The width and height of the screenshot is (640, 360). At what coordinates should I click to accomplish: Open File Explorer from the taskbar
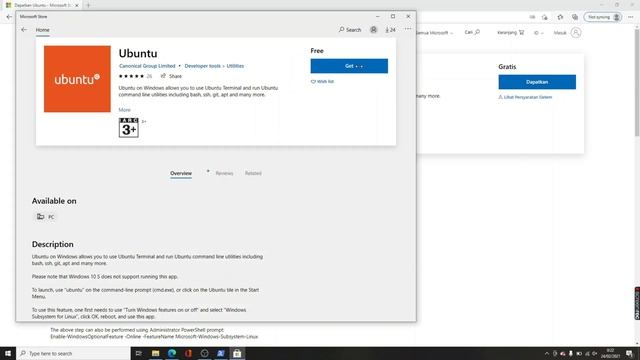[156, 353]
